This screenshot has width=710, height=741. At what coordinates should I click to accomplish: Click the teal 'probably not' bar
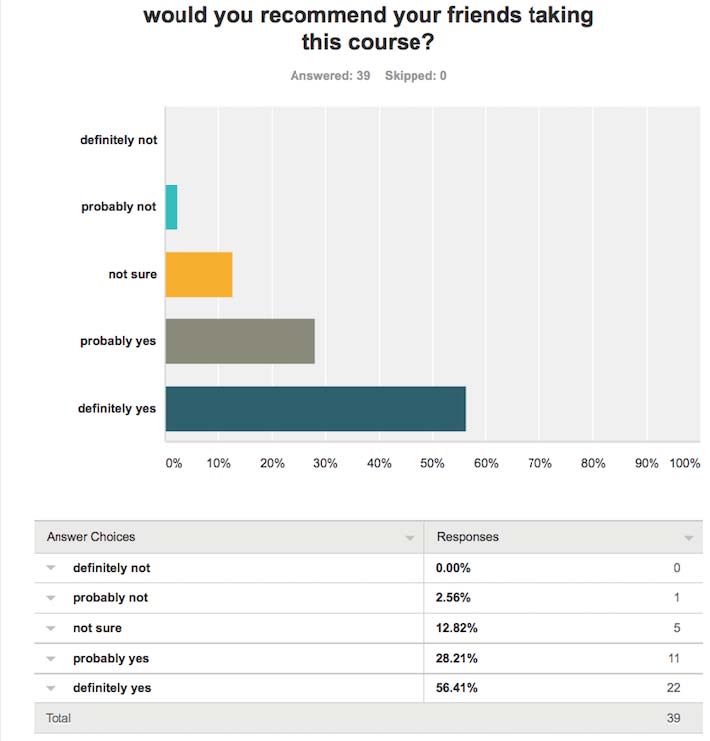pos(171,207)
